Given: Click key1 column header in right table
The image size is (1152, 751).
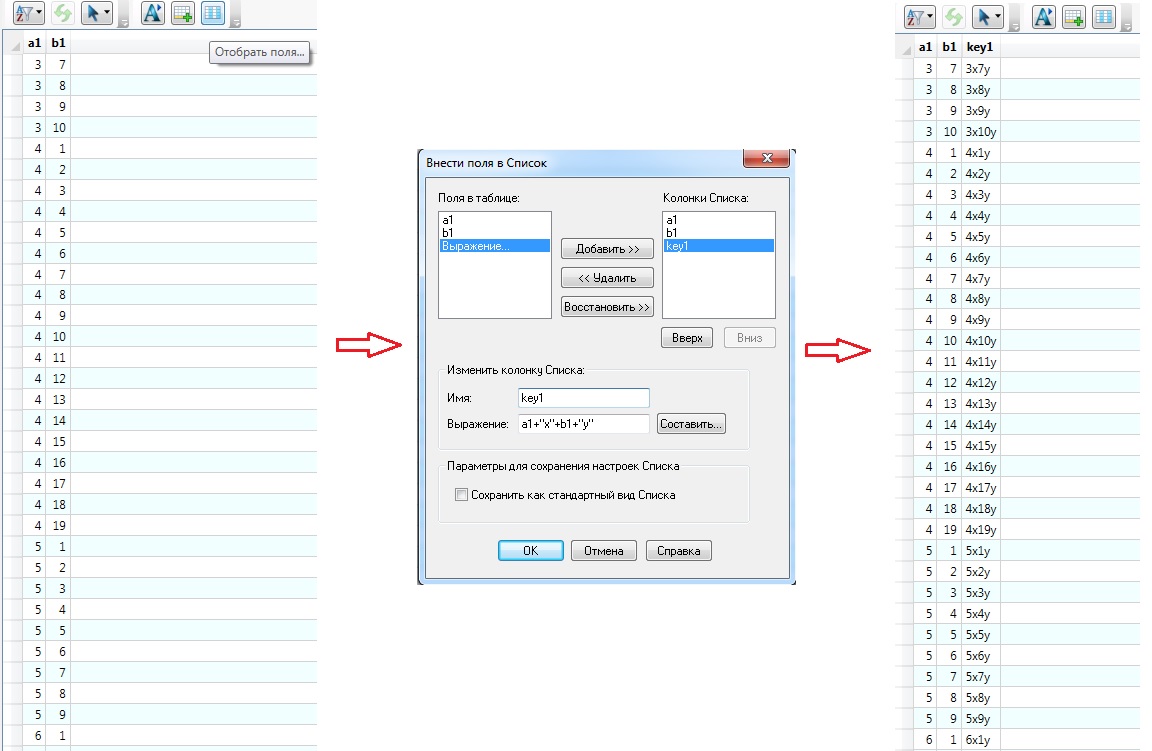Looking at the screenshot, I should click(980, 47).
